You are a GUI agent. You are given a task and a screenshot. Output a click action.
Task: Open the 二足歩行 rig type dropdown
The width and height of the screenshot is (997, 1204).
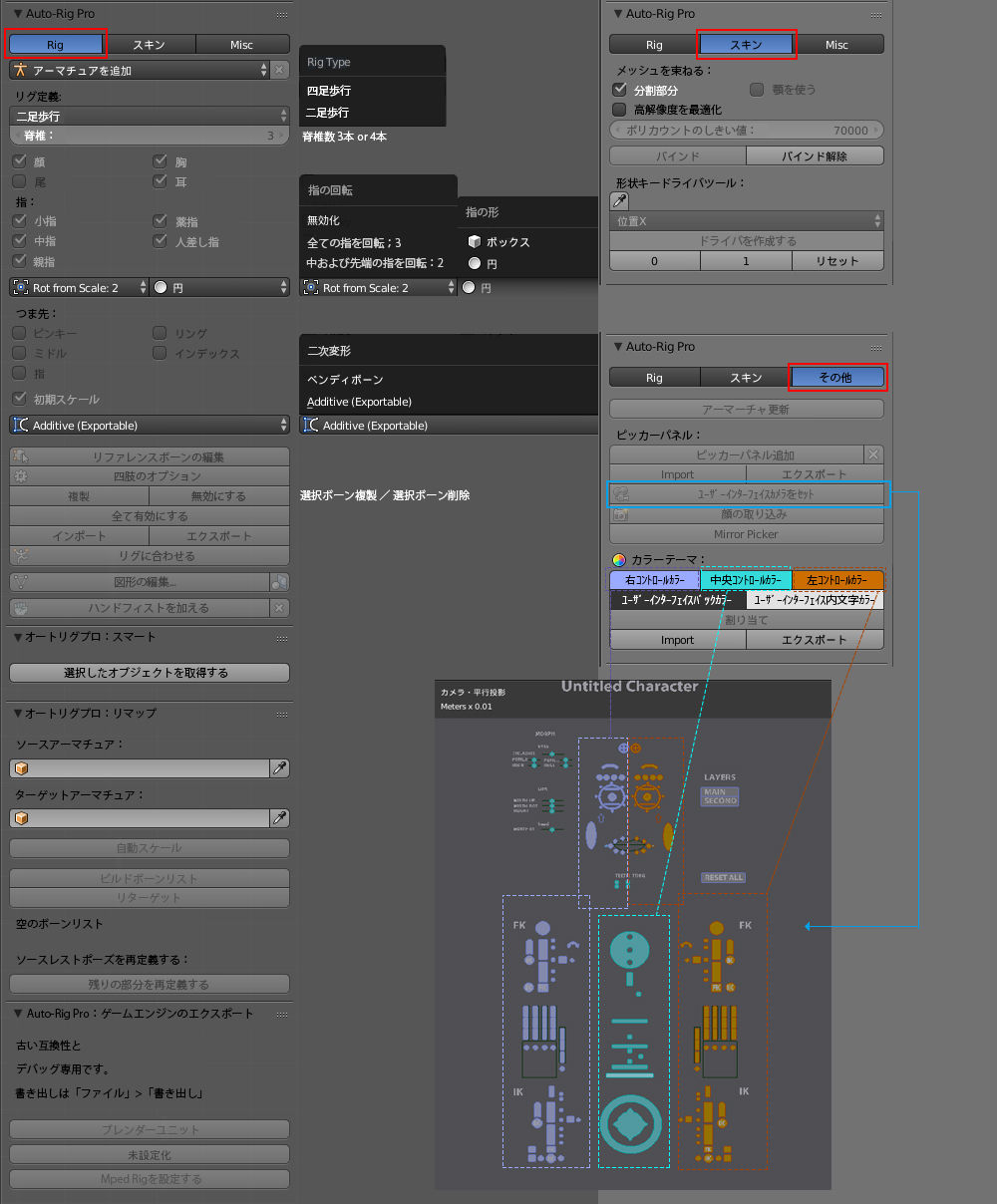150,116
